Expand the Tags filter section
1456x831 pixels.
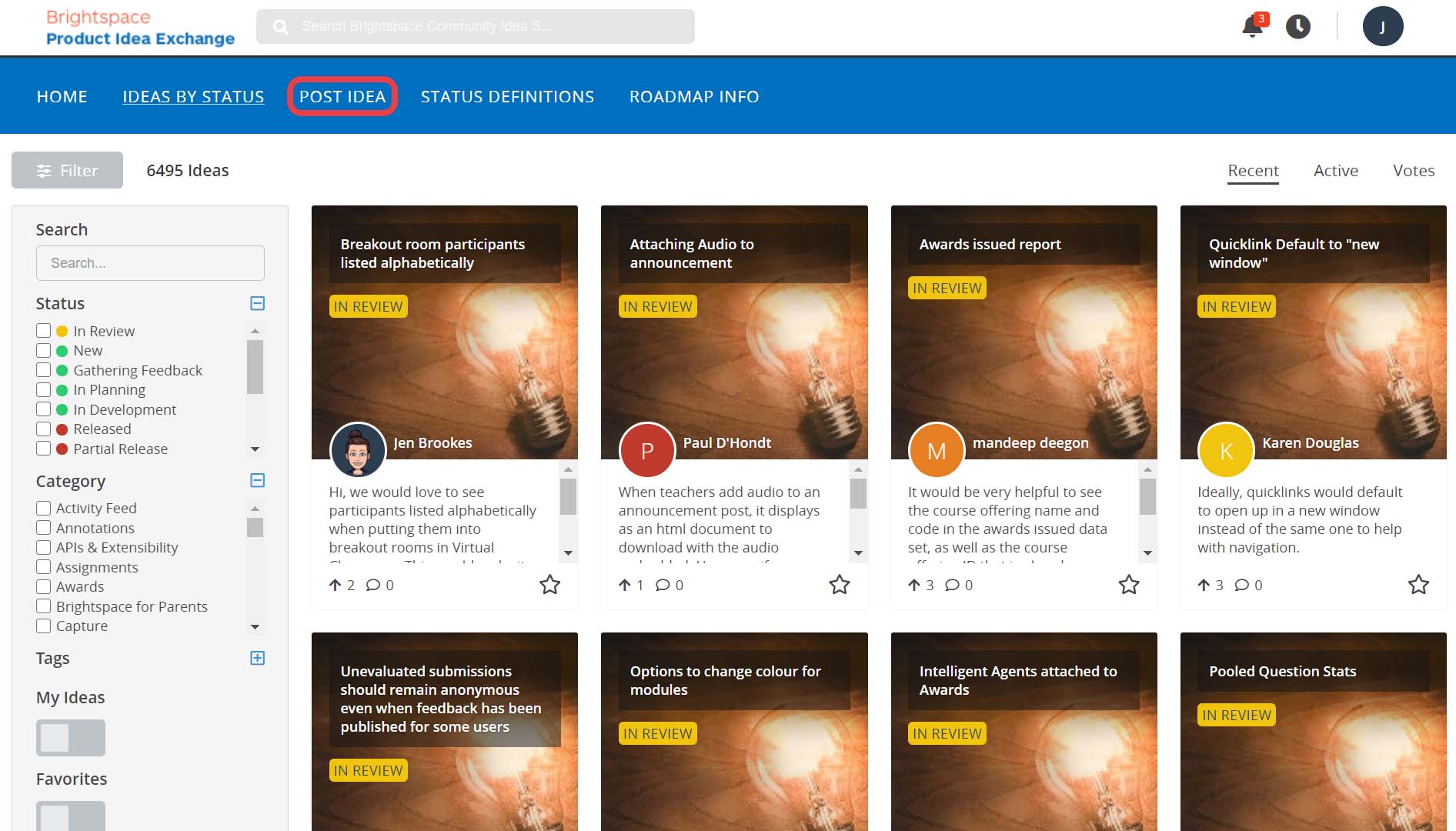258,658
